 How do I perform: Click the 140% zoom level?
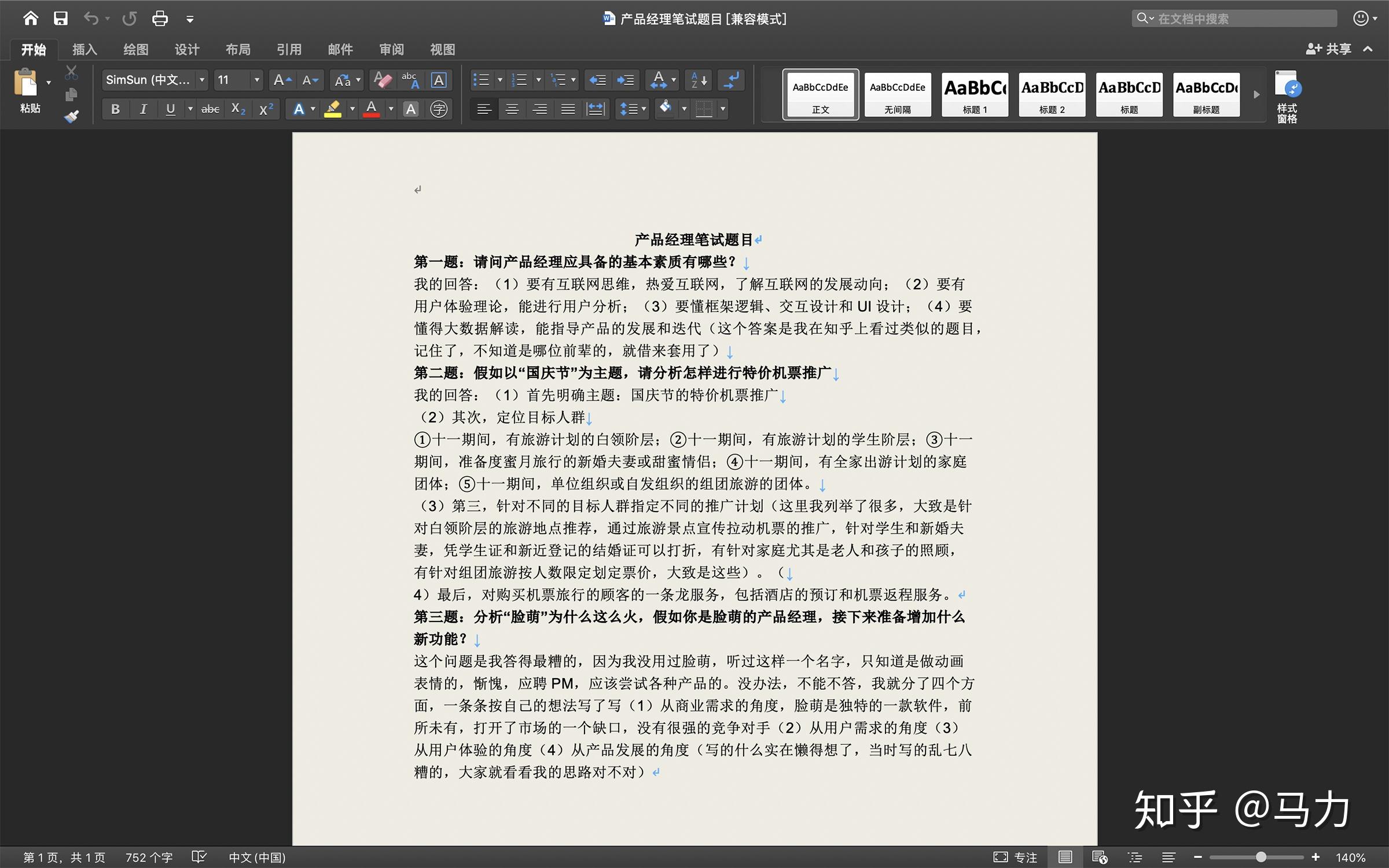(x=1350, y=857)
